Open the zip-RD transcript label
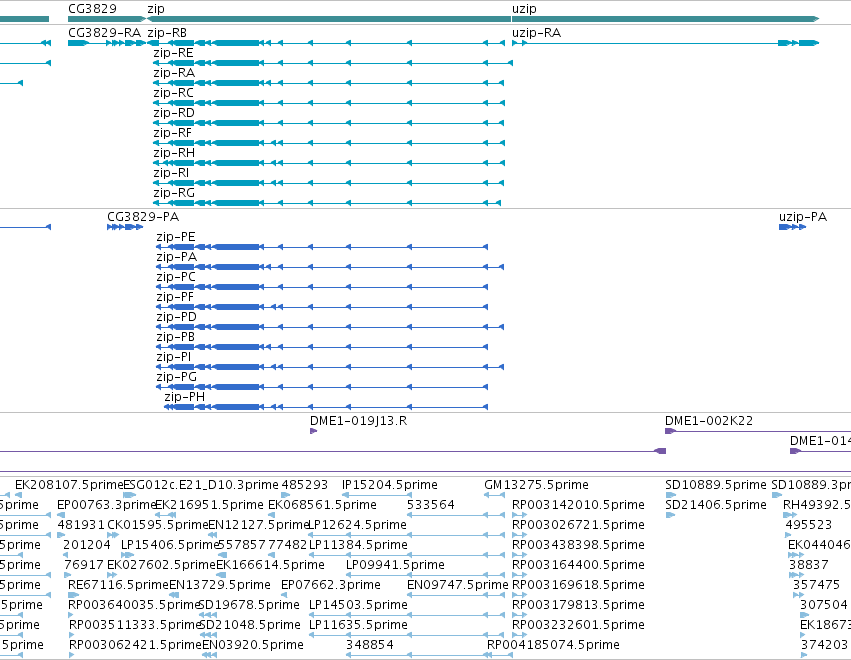Viewport: 851px width, 660px height. 174,113
